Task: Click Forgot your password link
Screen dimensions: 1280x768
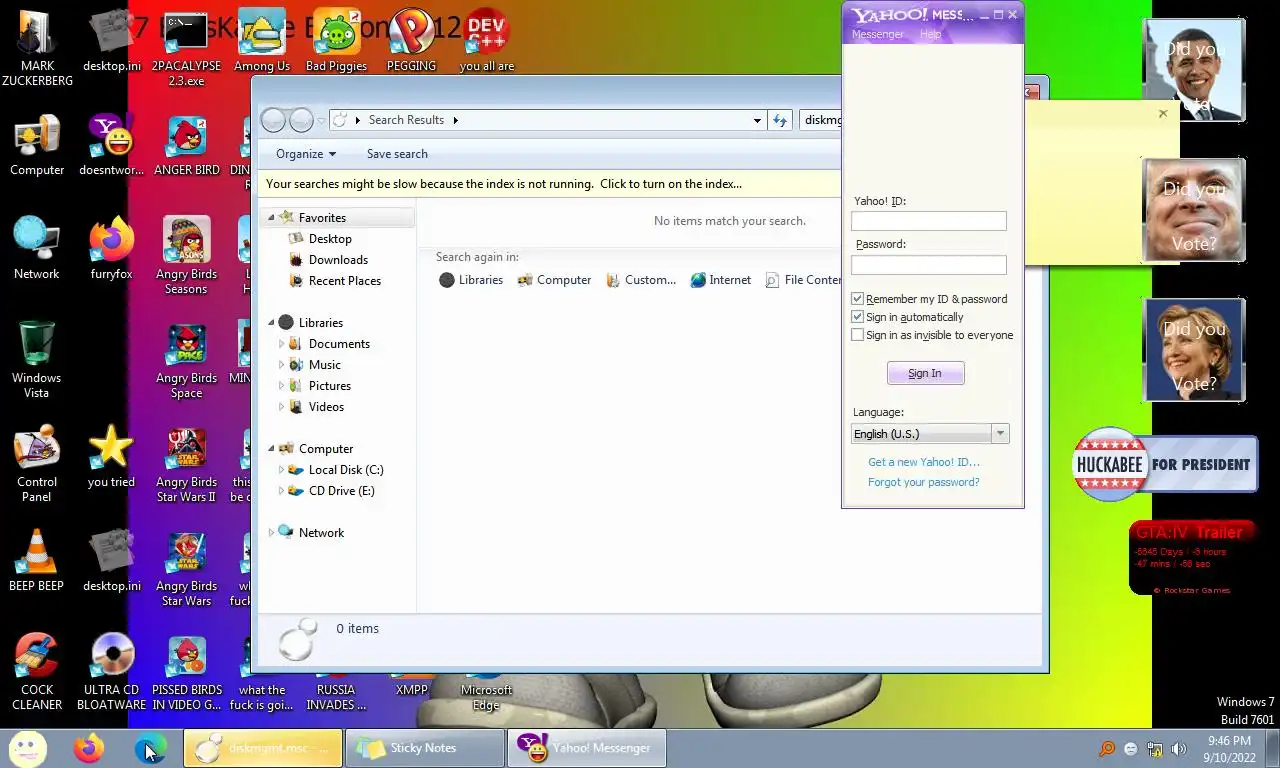Action: [x=924, y=482]
